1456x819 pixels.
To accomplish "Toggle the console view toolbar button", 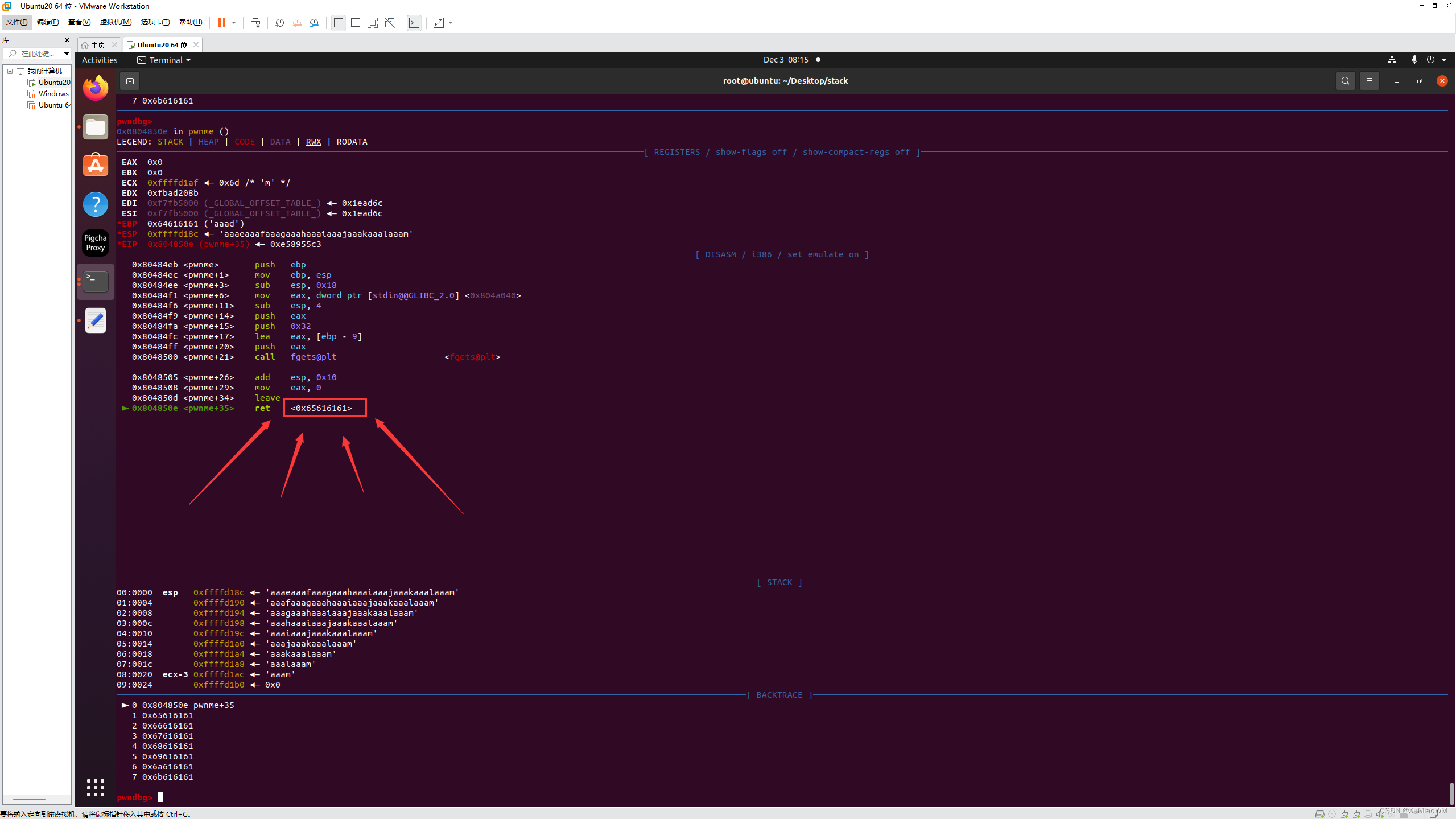I will pos(414,23).
